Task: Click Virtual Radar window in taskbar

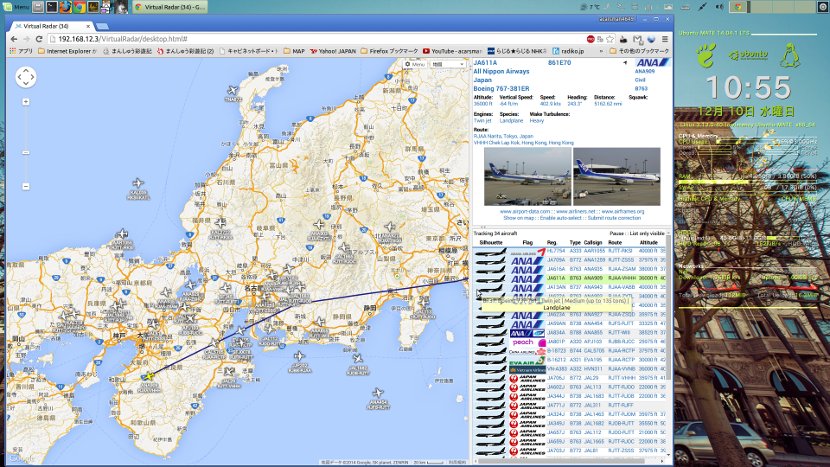Action: tap(169, 7)
